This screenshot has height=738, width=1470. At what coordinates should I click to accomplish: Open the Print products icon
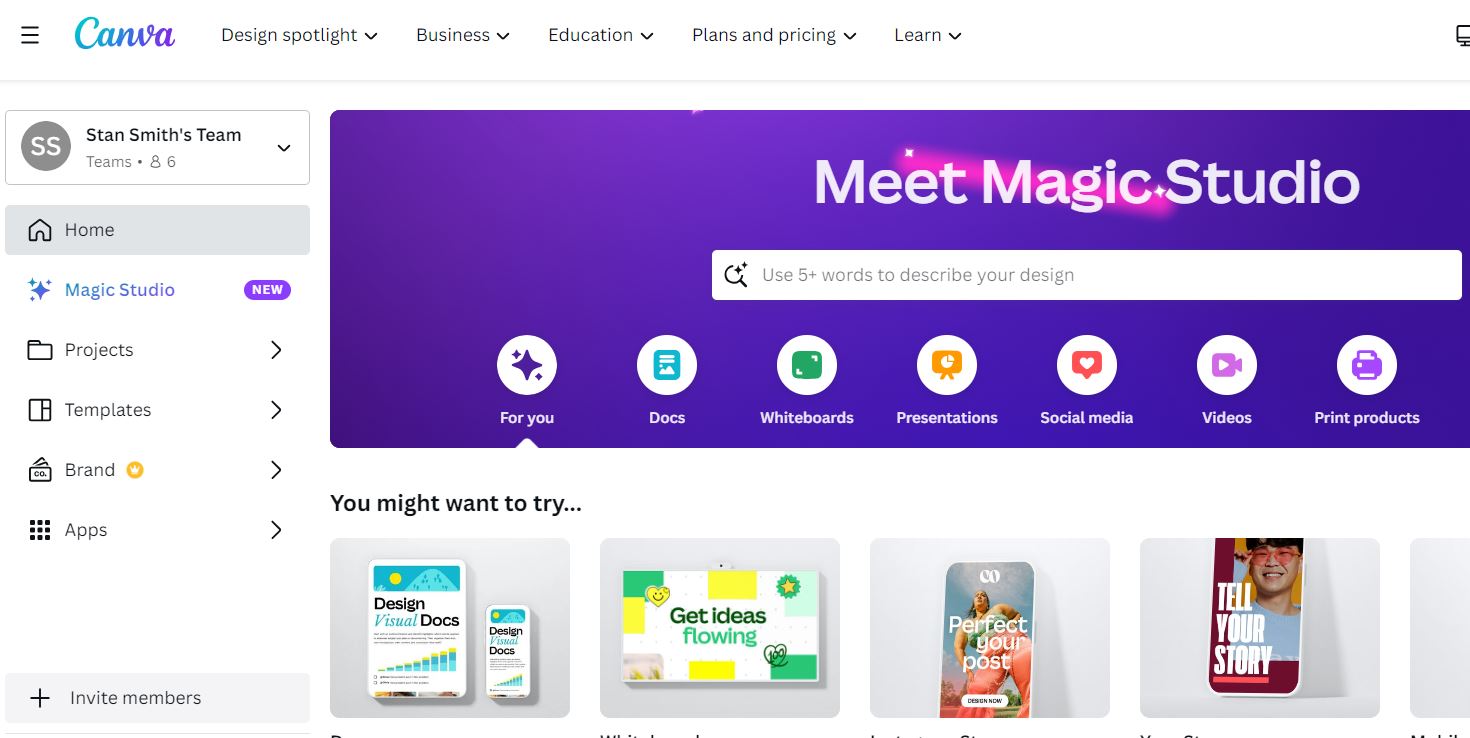[1367, 365]
